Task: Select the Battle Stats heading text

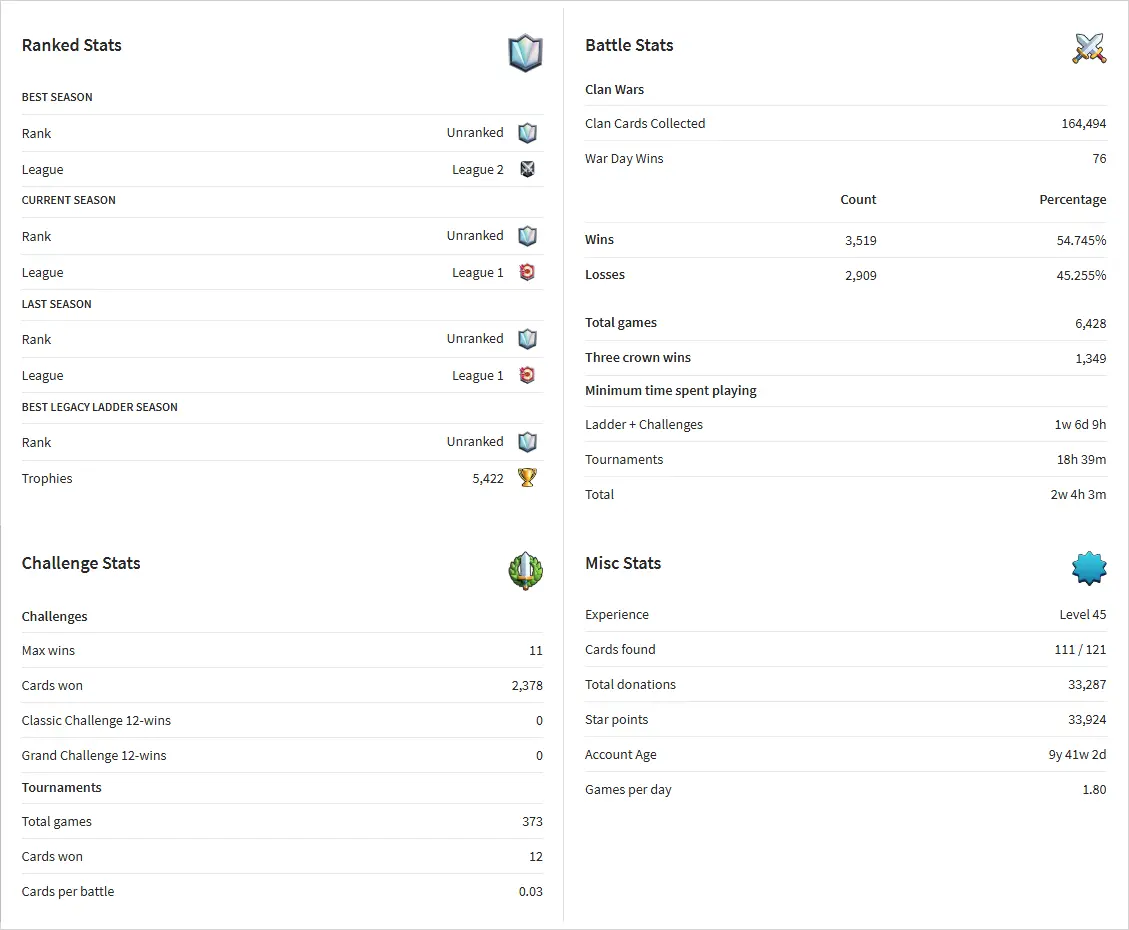Action: pyautogui.click(x=629, y=45)
